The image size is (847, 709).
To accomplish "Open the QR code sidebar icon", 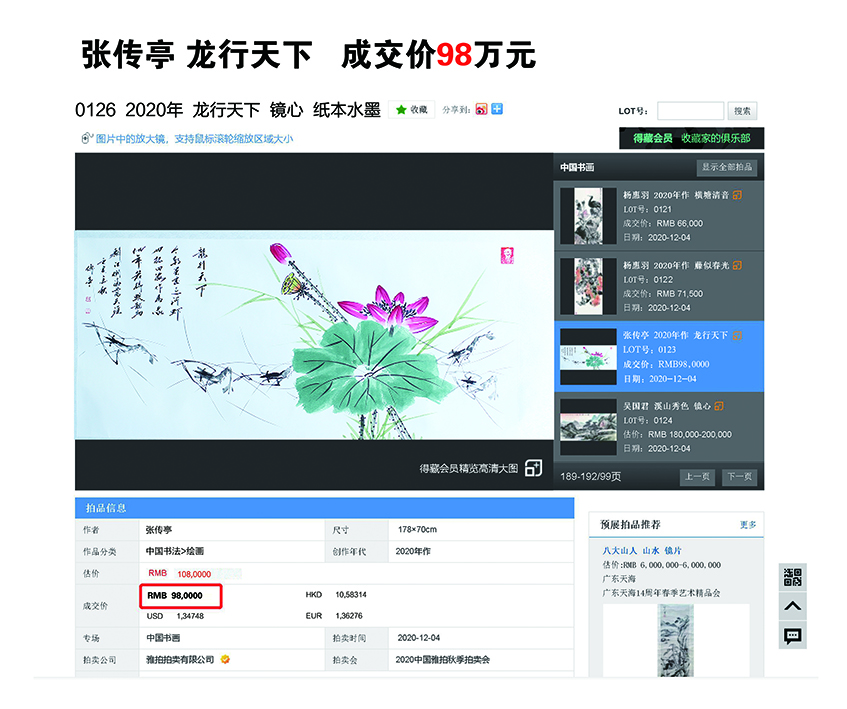I will pos(792,577).
